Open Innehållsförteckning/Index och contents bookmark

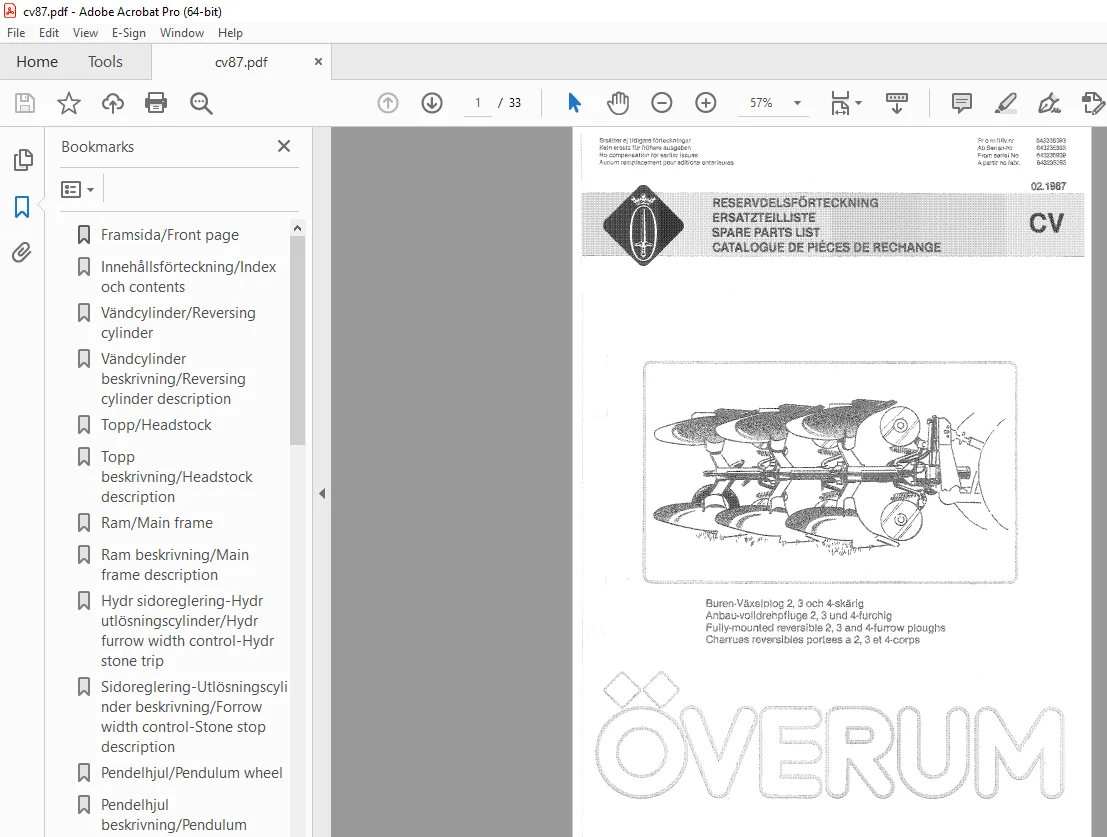pos(189,277)
